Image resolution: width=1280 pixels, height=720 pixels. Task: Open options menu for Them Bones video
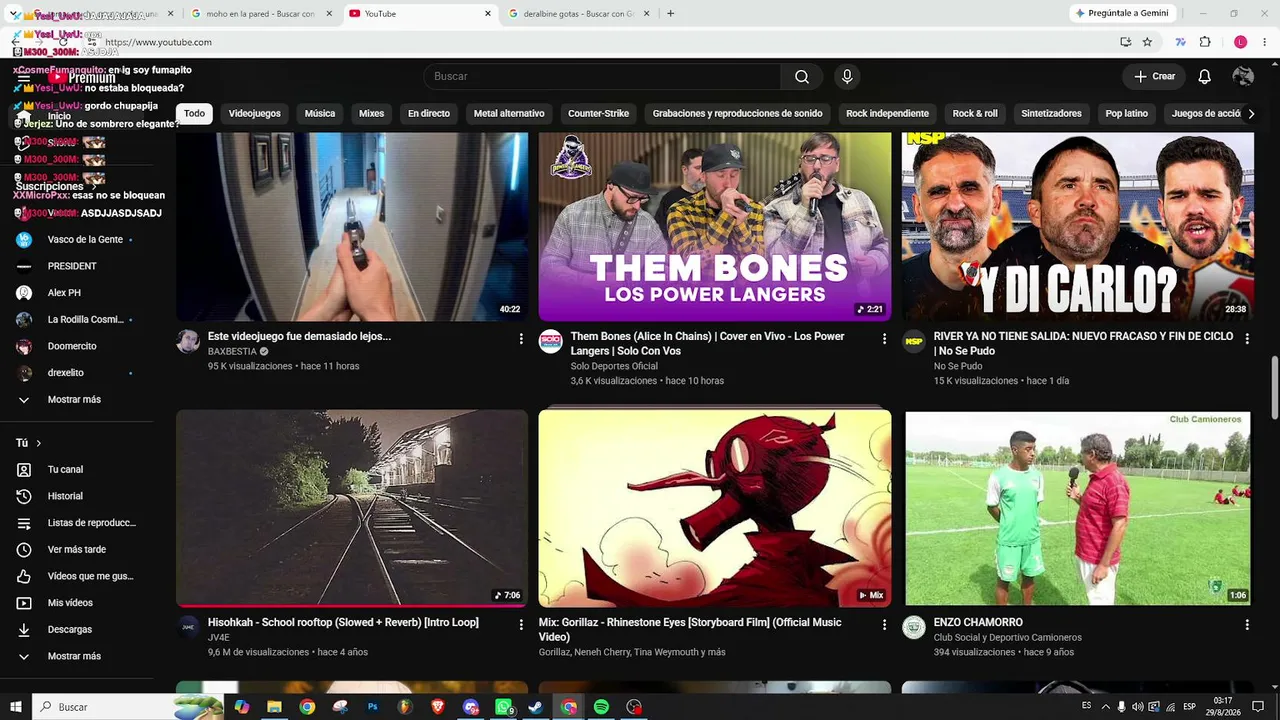(884, 339)
